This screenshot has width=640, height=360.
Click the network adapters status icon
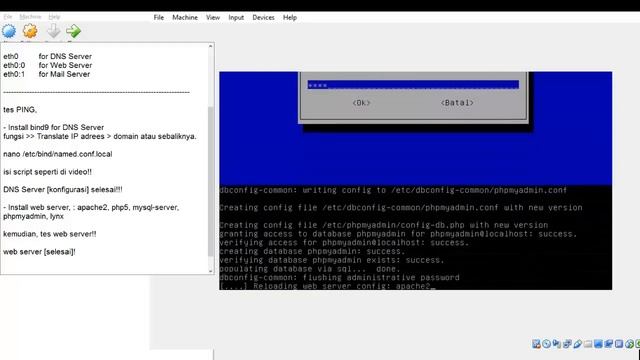click(567, 344)
